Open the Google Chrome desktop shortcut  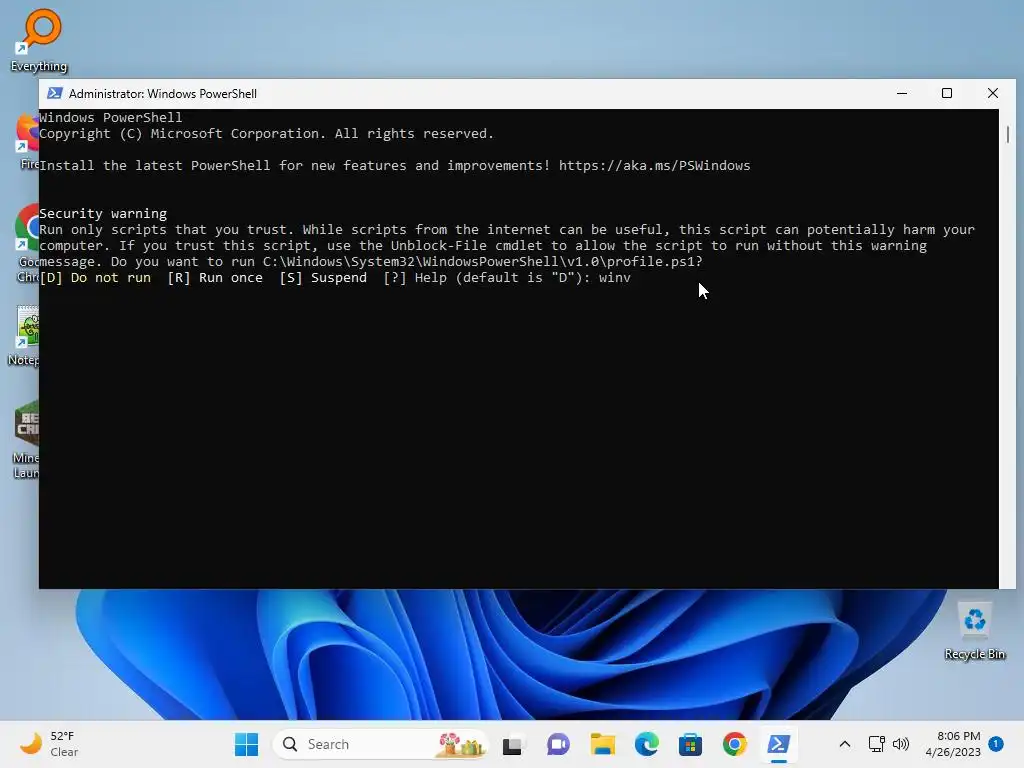tap(27, 243)
